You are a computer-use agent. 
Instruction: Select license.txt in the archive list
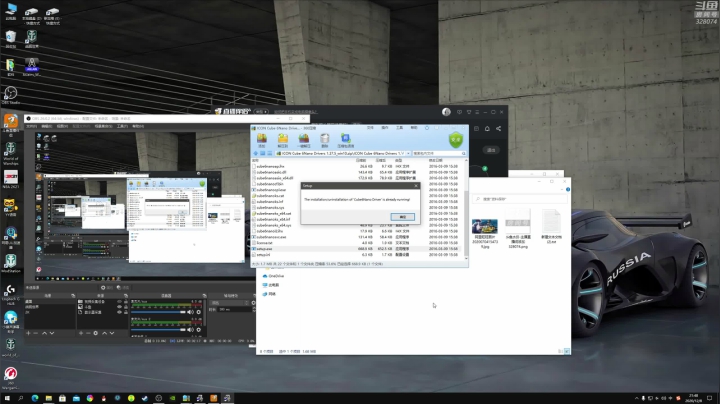coord(265,243)
